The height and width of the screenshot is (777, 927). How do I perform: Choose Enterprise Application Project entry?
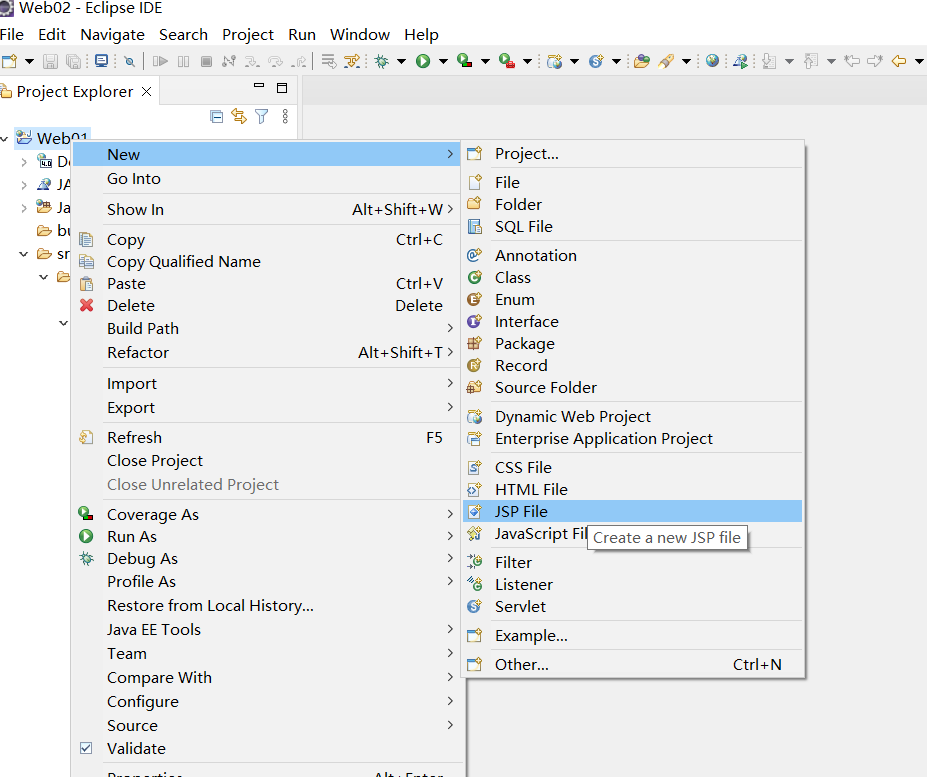(x=633, y=438)
